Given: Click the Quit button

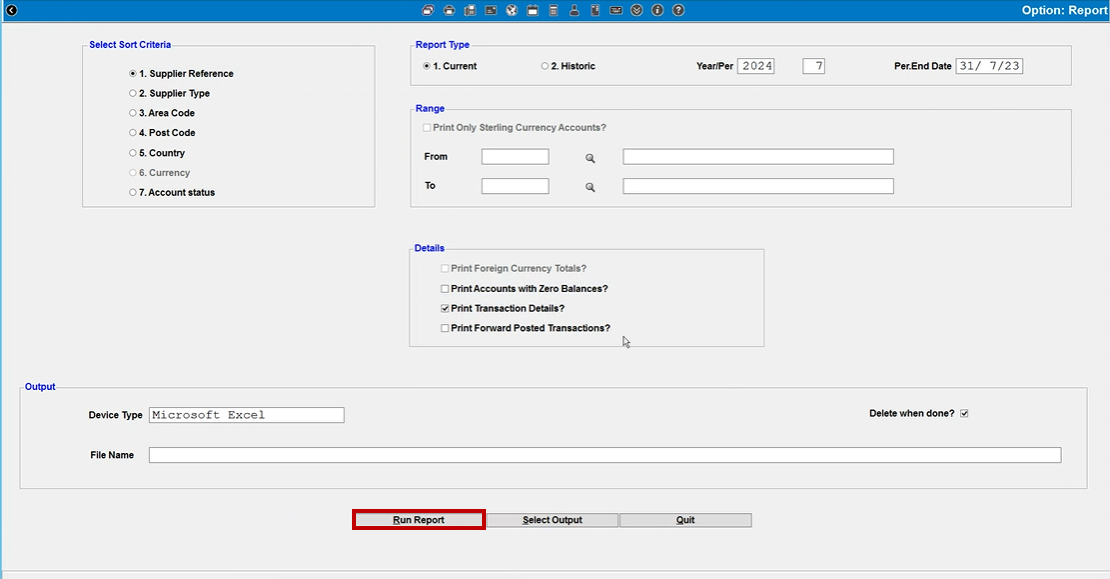Looking at the screenshot, I should (685, 520).
